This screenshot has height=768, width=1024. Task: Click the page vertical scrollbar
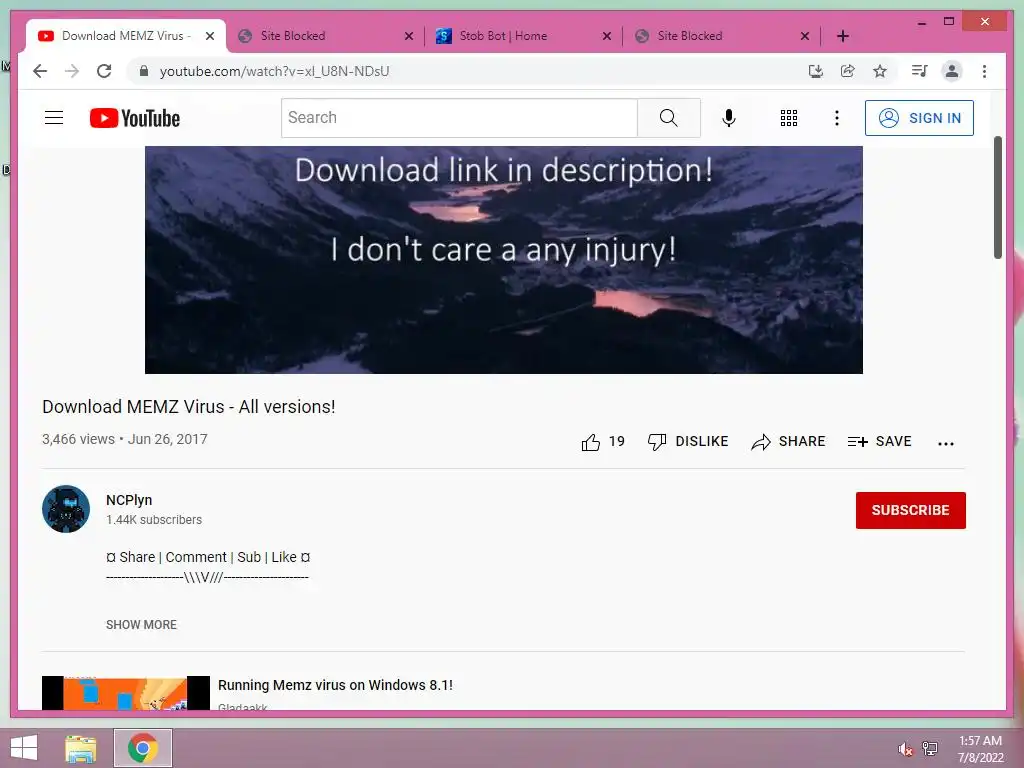[998, 197]
